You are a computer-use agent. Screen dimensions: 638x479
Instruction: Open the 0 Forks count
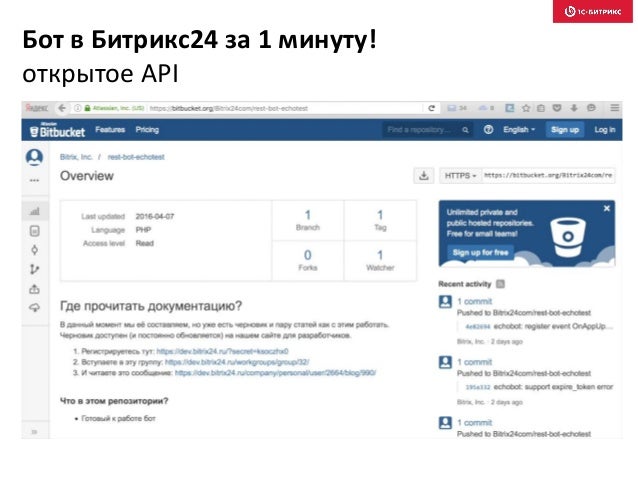click(x=308, y=260)
